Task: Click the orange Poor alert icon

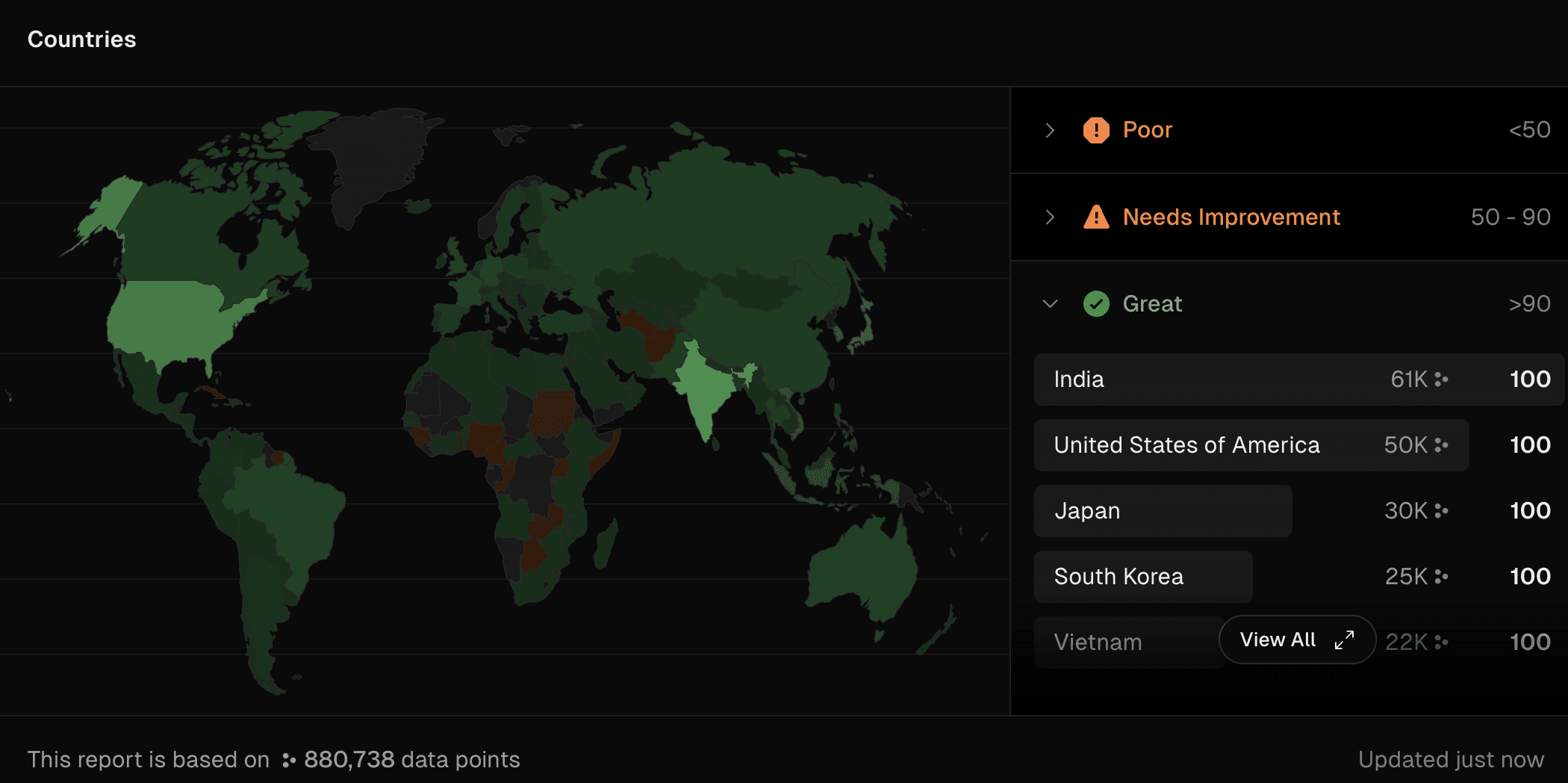Action: tap(1095, 129)
